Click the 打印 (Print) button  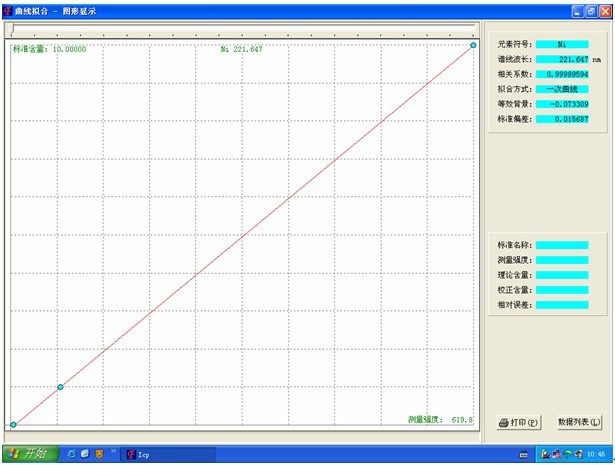pyautogui.click(x=519, y=423)
